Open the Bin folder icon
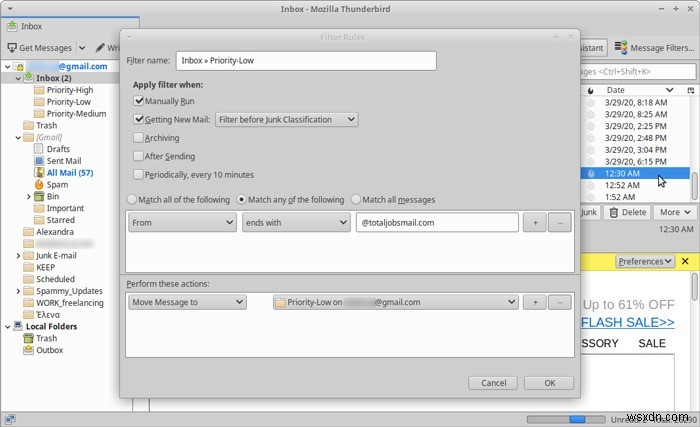The width and height of the screenshot is (700, 427). point(39,197)
